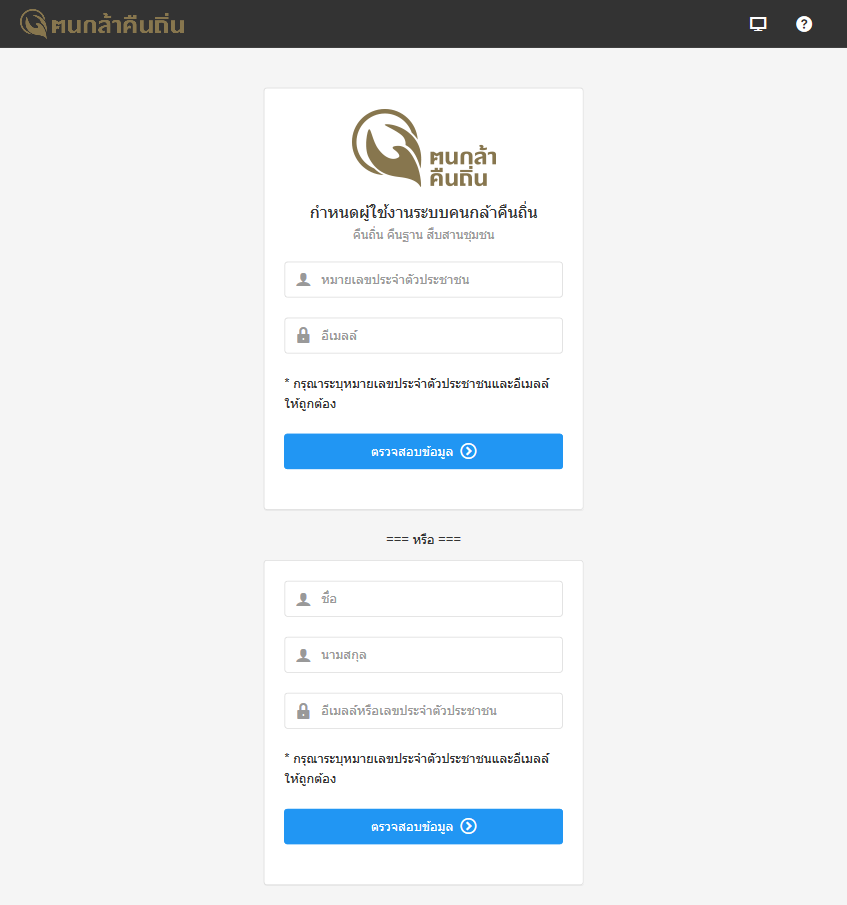Click the lock icon in the อีเมลล์ field

click(x=303, y=335)
